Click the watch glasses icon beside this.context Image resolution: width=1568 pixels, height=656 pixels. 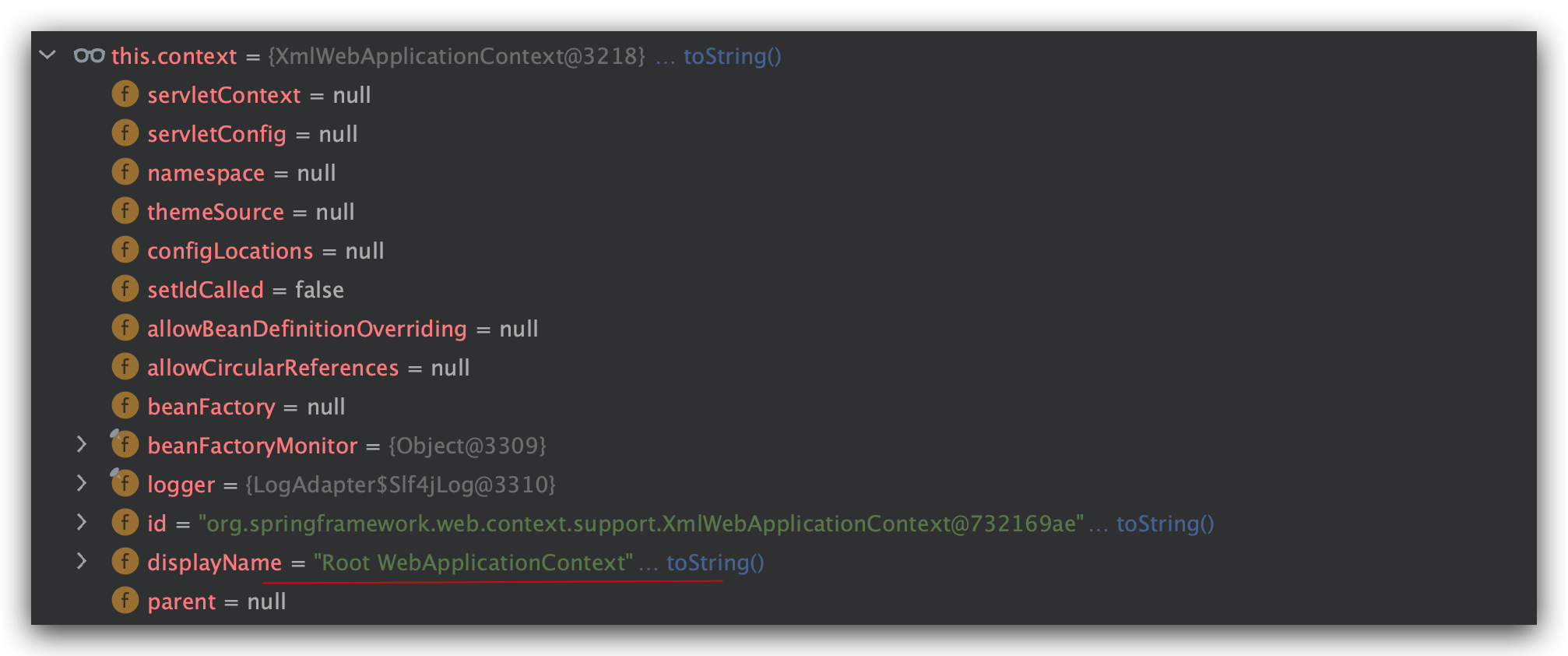coord(90,55)
